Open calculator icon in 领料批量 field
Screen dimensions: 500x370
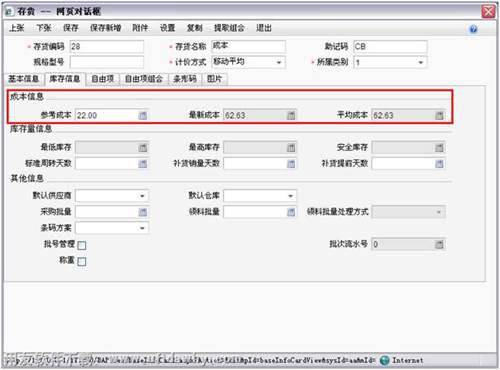coord(291,212)
